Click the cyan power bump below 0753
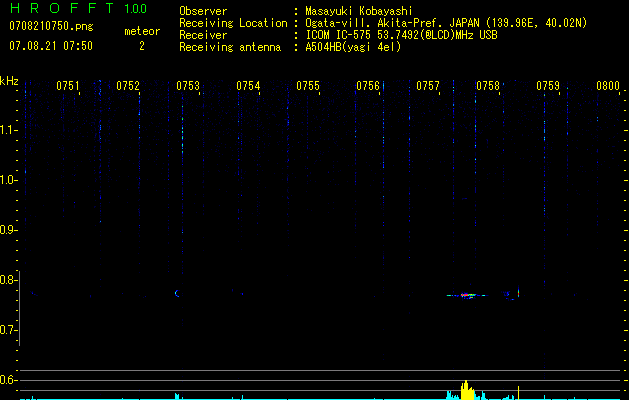 point(177,396)
